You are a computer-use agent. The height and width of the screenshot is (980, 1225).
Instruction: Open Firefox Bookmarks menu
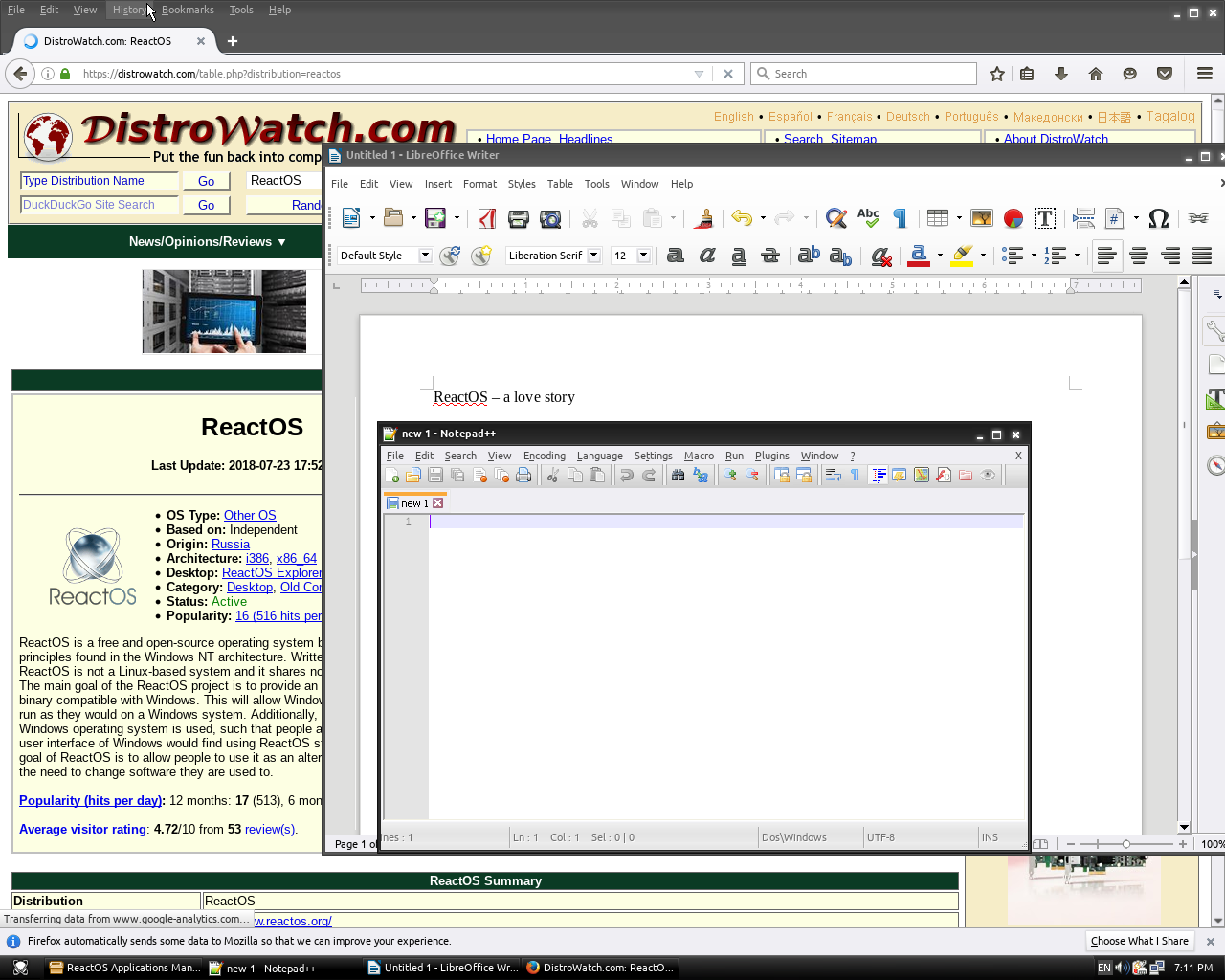point(188,10)
